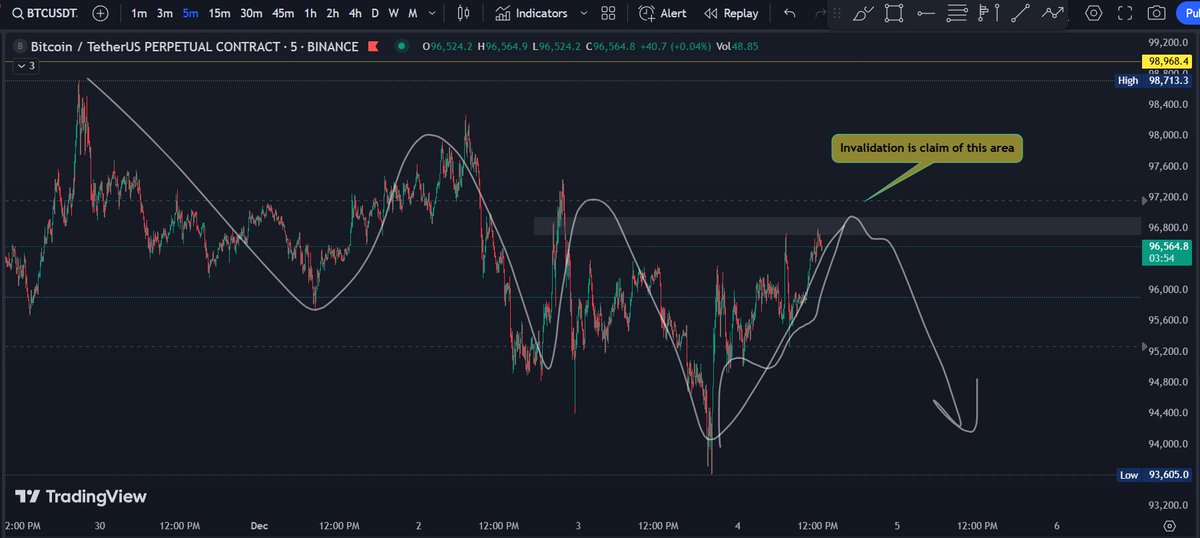Viewport: 1200px width, 538px height.
Task: Click the Bitcoin / TetherUS chart title
Action: 194,47
